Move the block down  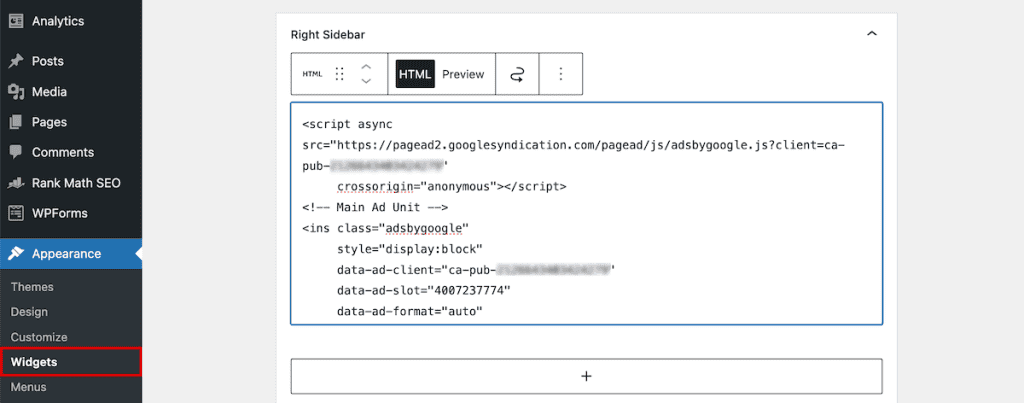366,81
